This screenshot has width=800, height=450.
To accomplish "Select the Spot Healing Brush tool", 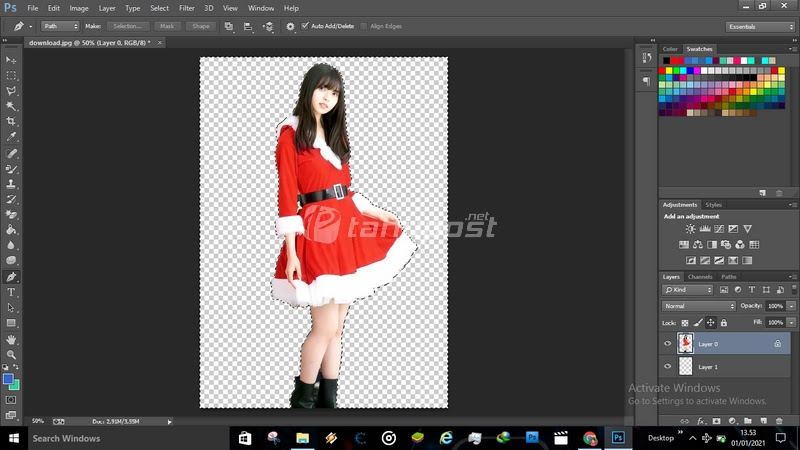I will [x=11, y=154].
